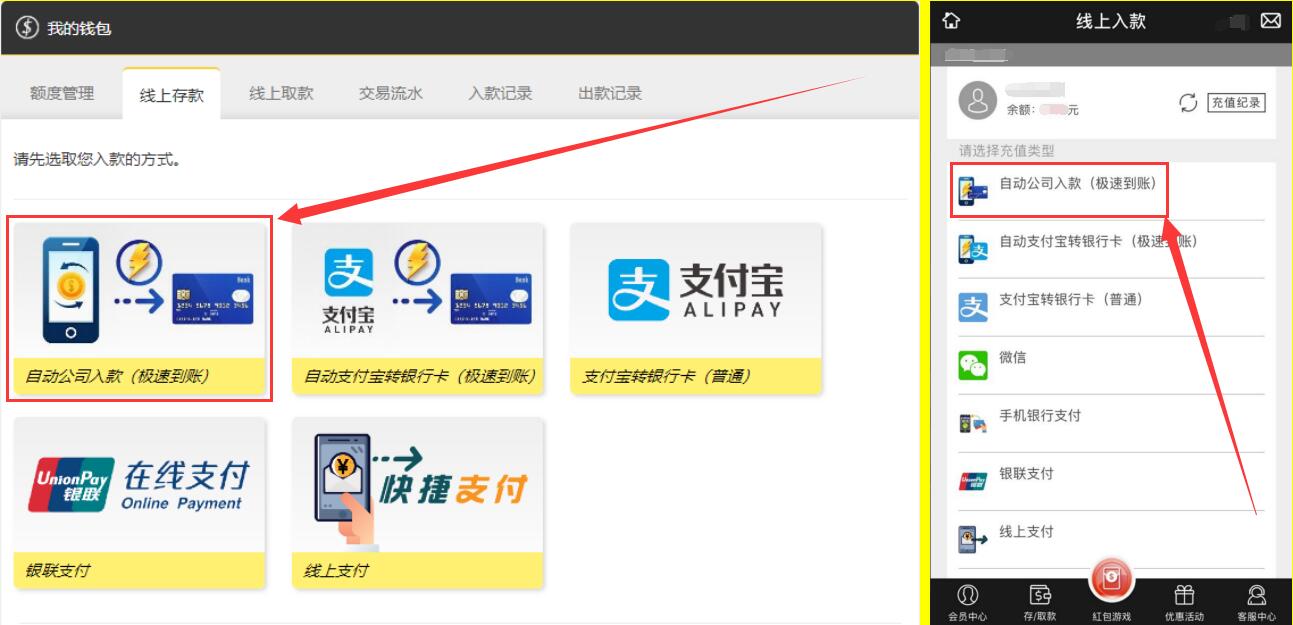
Task: Open 客服中心 support icon
Action: click(1256, 603)
